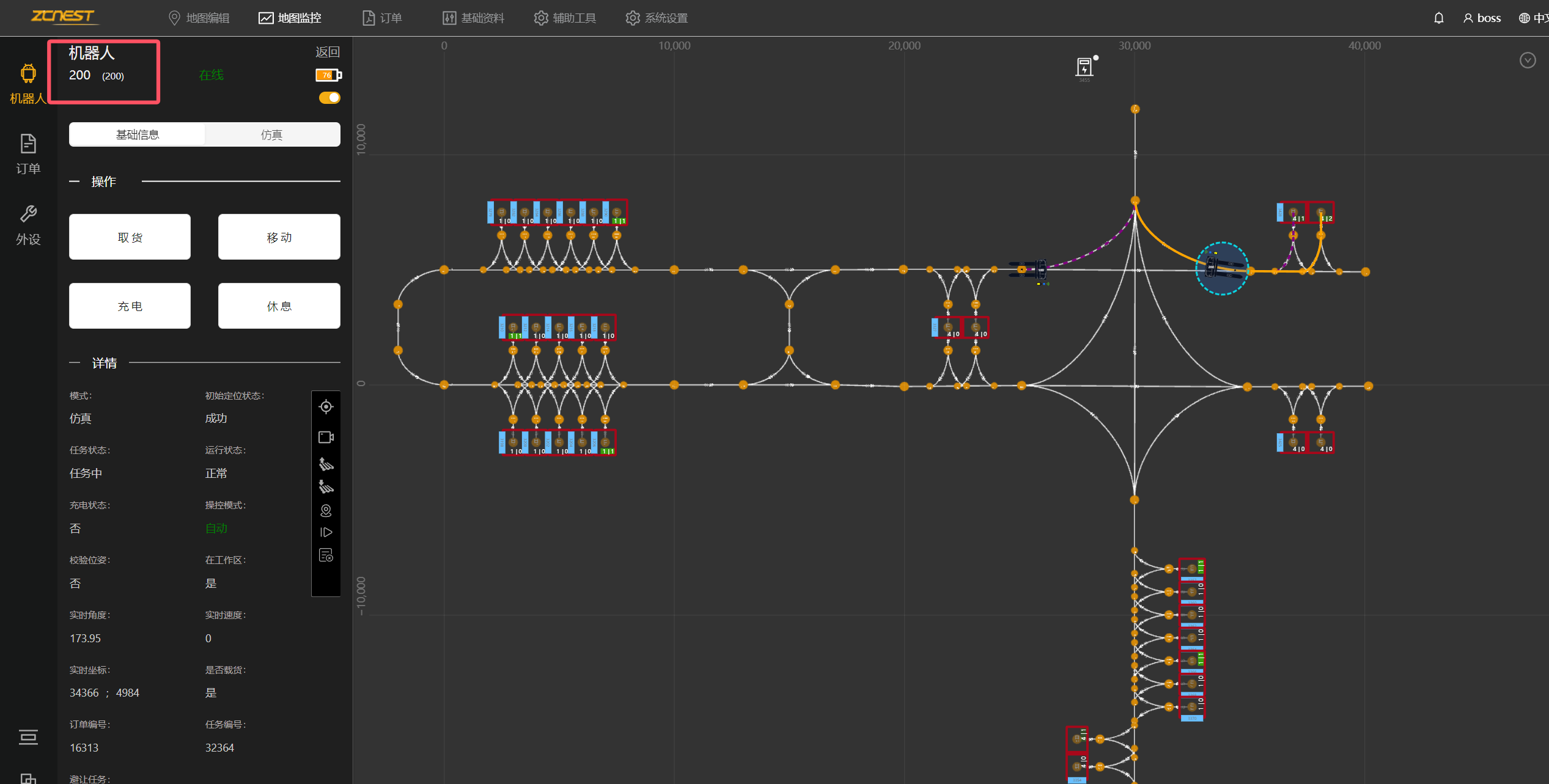The image size is (1549, 784).
Task: Open the 地图监控 menu
Action: tap(290, 18)
